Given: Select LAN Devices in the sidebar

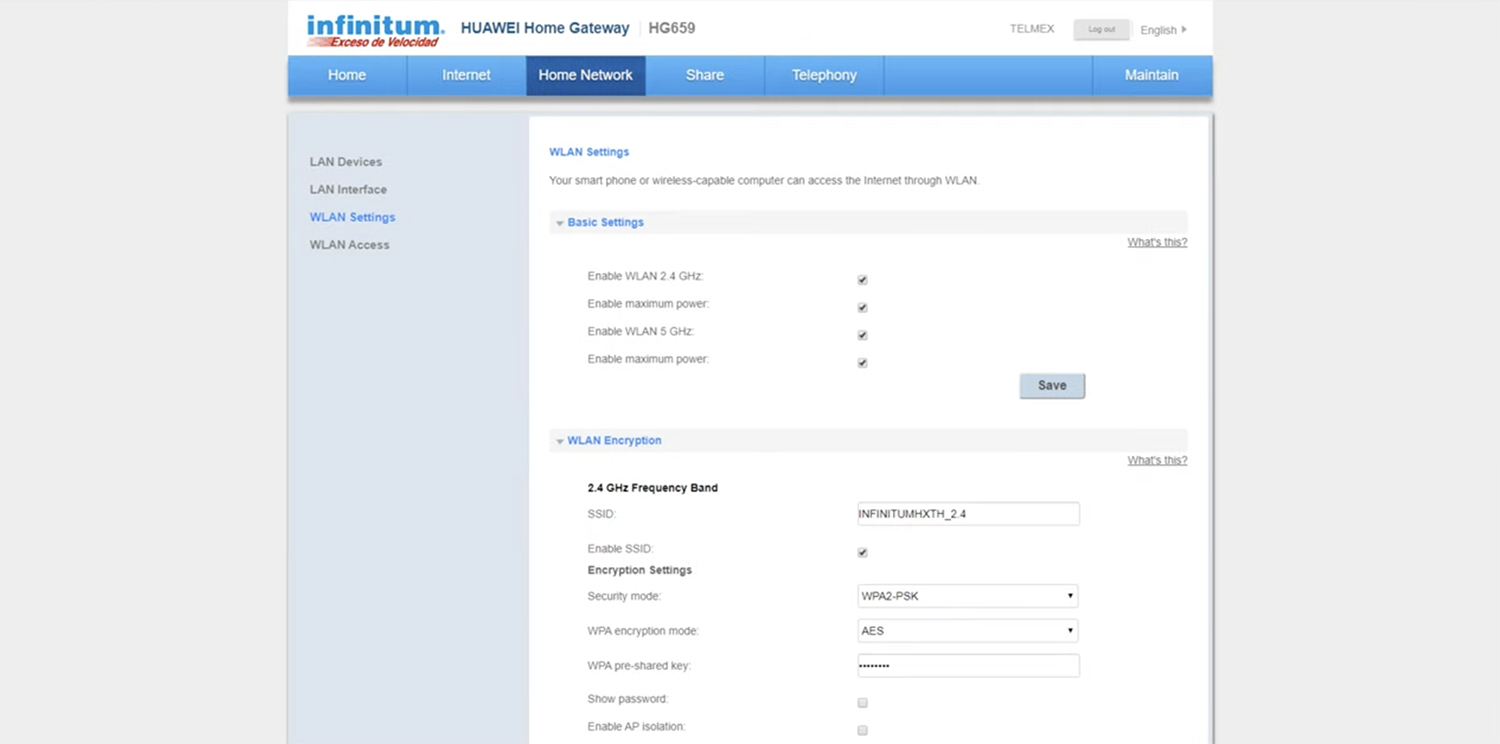Looking at the screenshot, I should click(x=346, y=162).
